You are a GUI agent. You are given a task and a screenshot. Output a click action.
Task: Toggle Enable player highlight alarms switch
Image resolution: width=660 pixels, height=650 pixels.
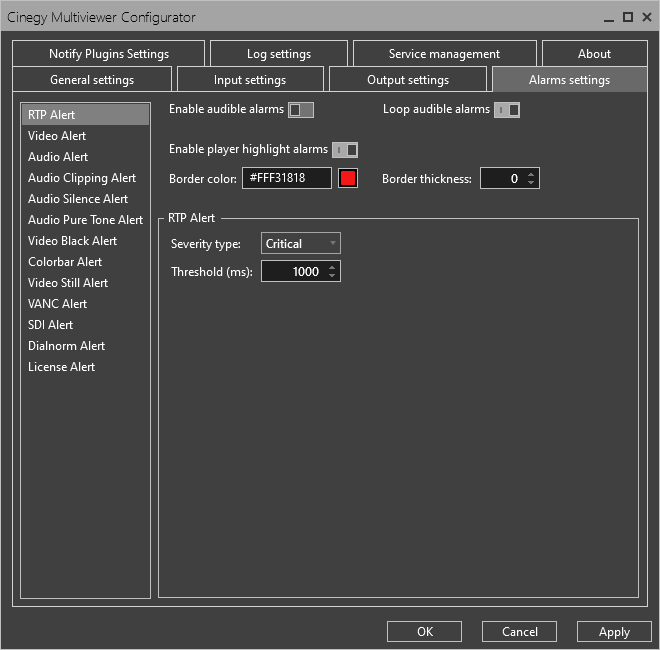(345, 150)
